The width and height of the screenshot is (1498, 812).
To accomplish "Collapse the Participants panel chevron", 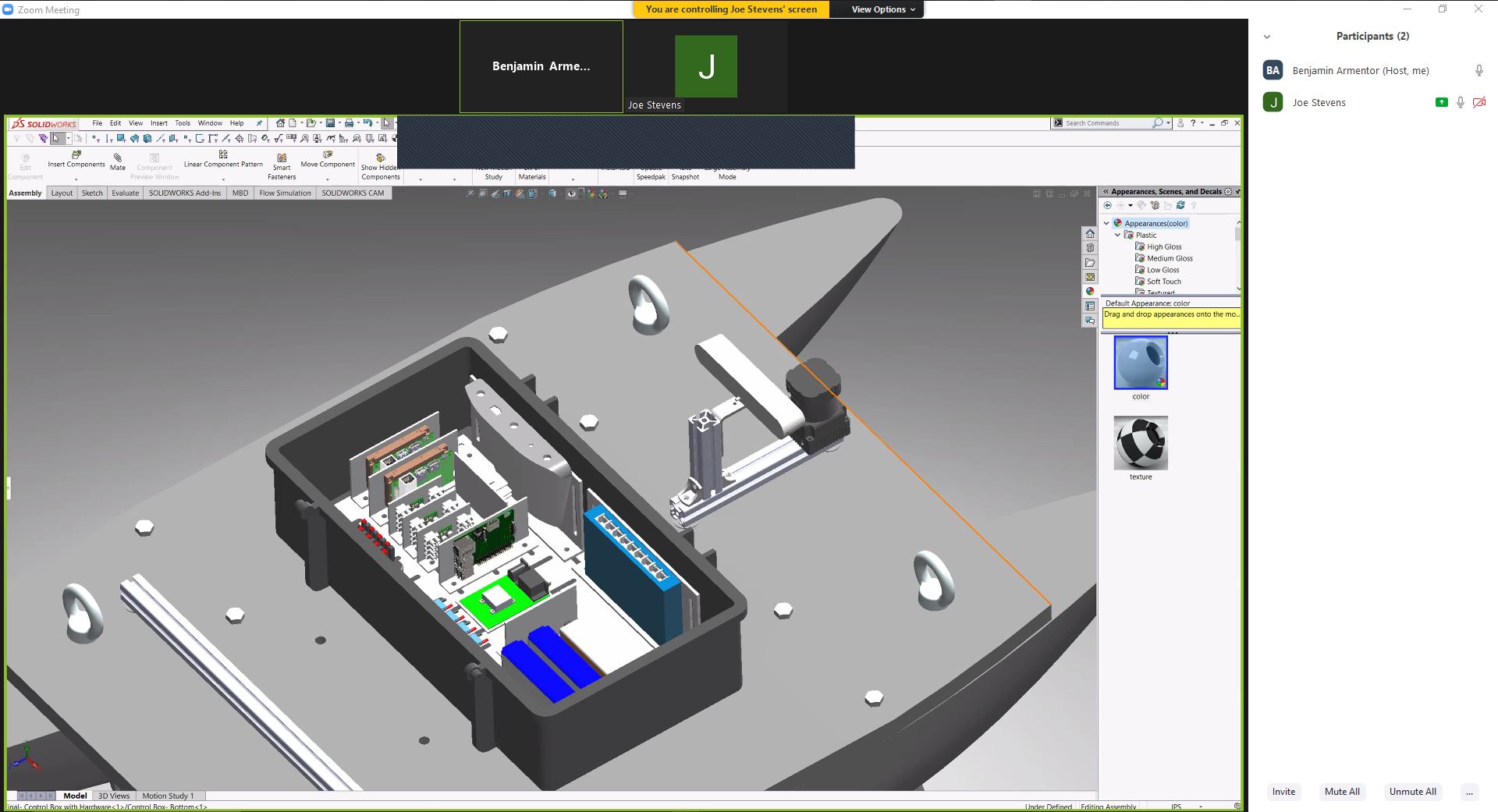I will pyautogui.click(x=1267, y=37).
